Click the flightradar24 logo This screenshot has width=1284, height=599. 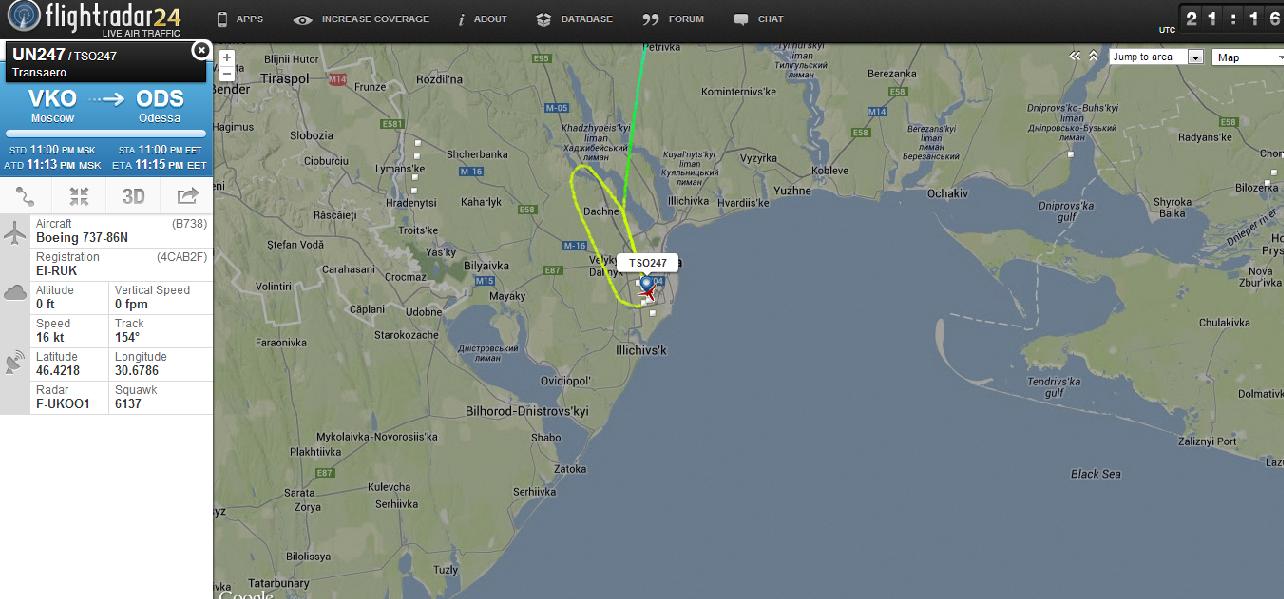(x=95, y=19)
